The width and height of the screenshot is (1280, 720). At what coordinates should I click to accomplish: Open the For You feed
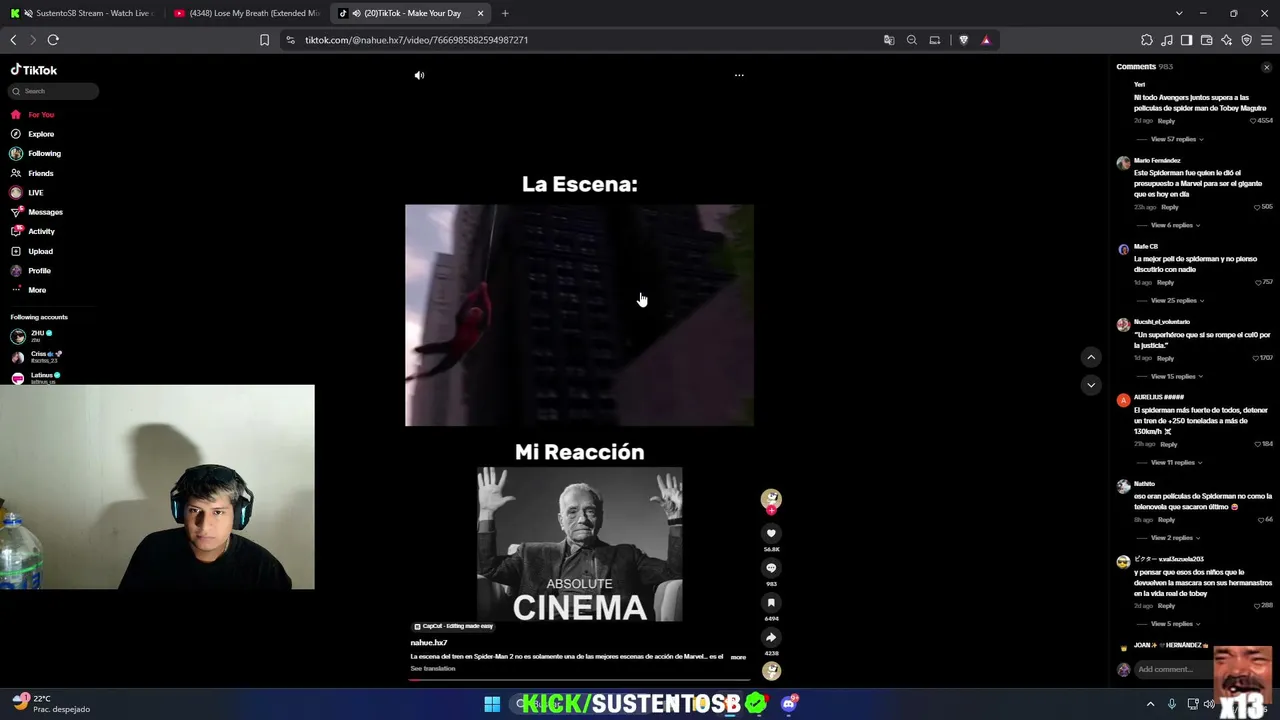point(41,115)
